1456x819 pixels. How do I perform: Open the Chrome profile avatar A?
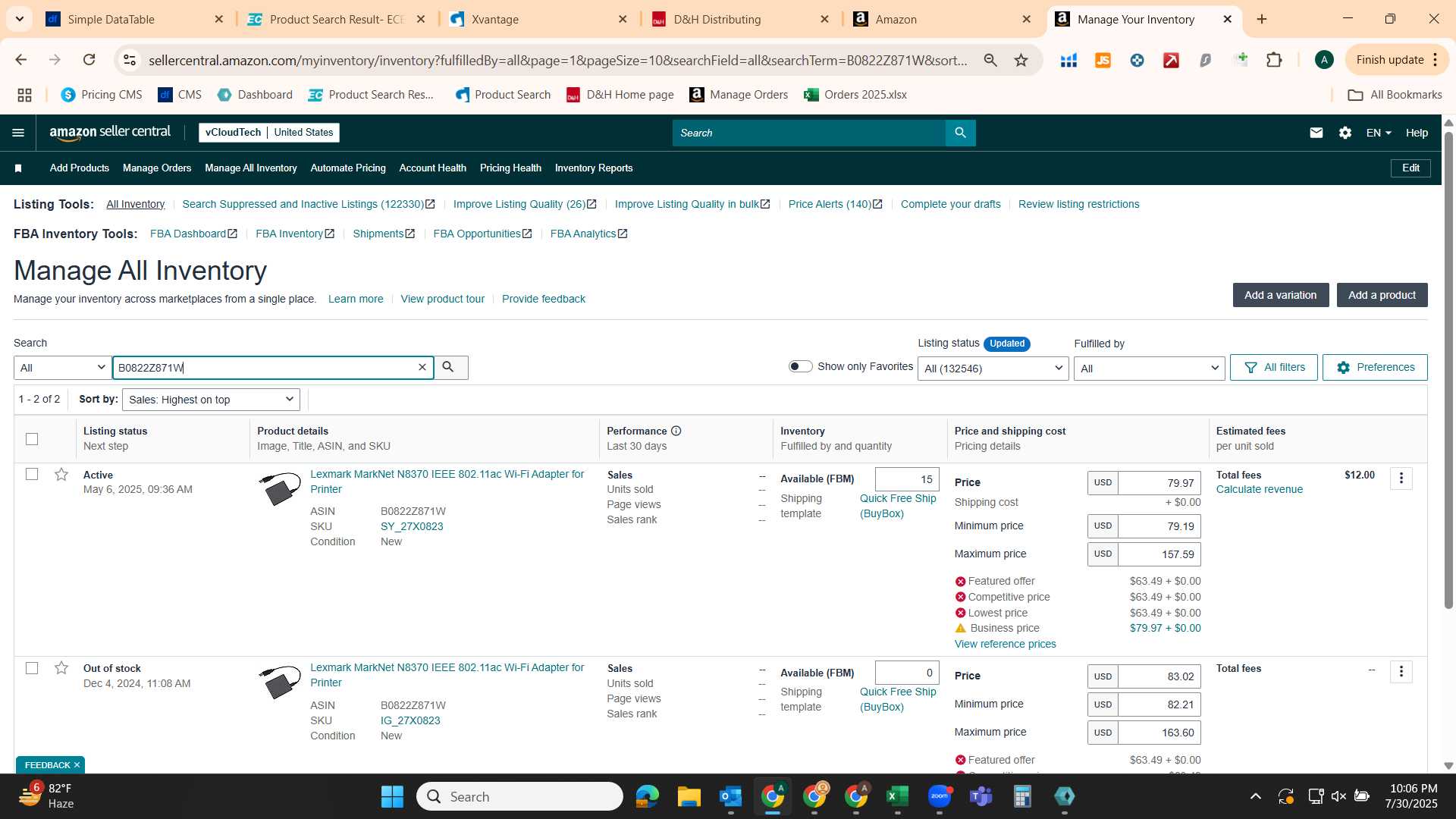pyautogui.click(x=1324, y=60)
